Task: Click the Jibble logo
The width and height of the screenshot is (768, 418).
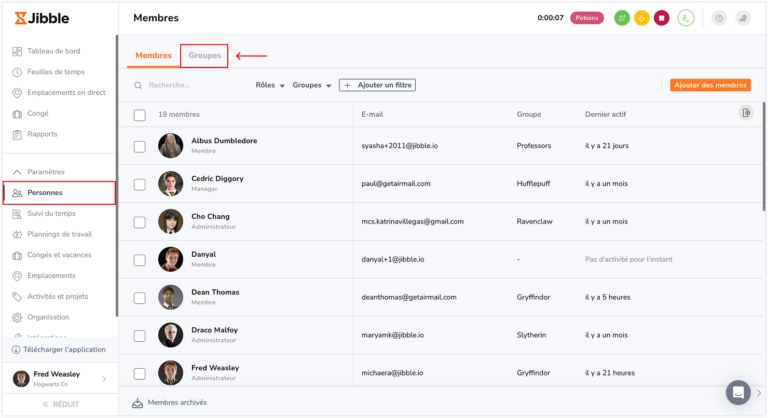Action: coord(42,18)
